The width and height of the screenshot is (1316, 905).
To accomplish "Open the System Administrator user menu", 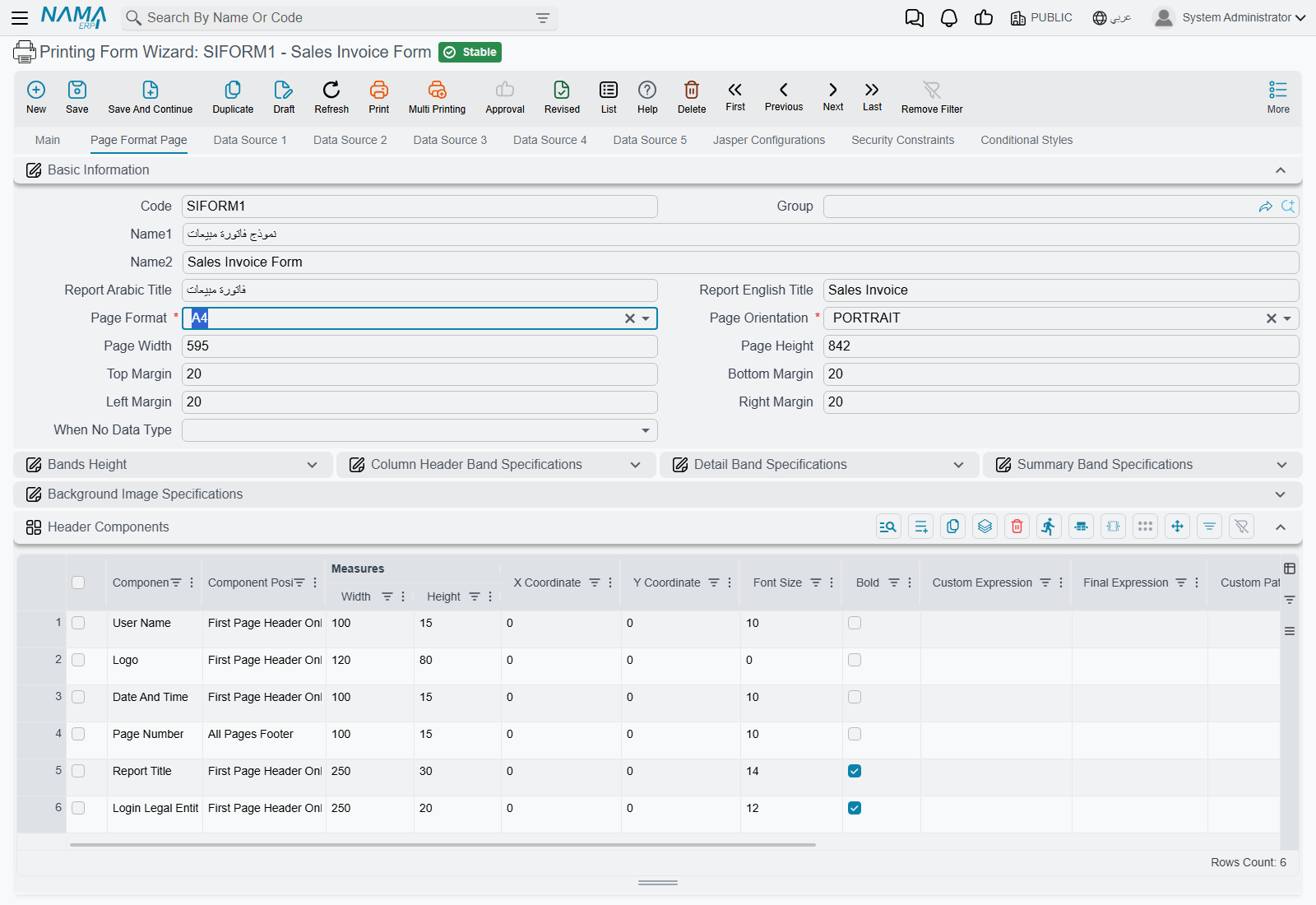I will coord(1230,17).
